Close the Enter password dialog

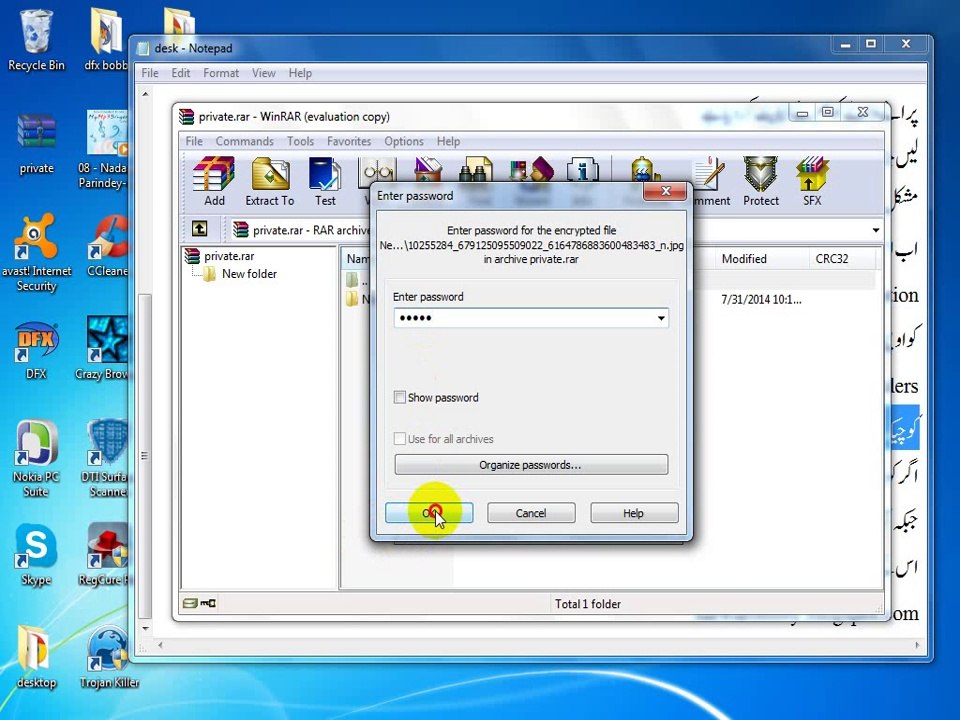666,191
